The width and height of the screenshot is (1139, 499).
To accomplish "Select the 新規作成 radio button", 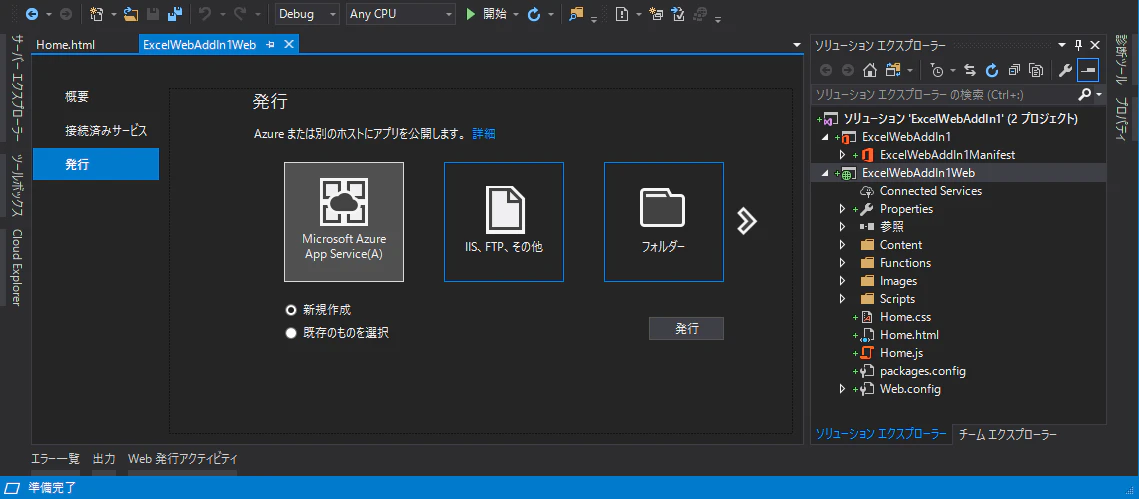I will coord(291,309).
